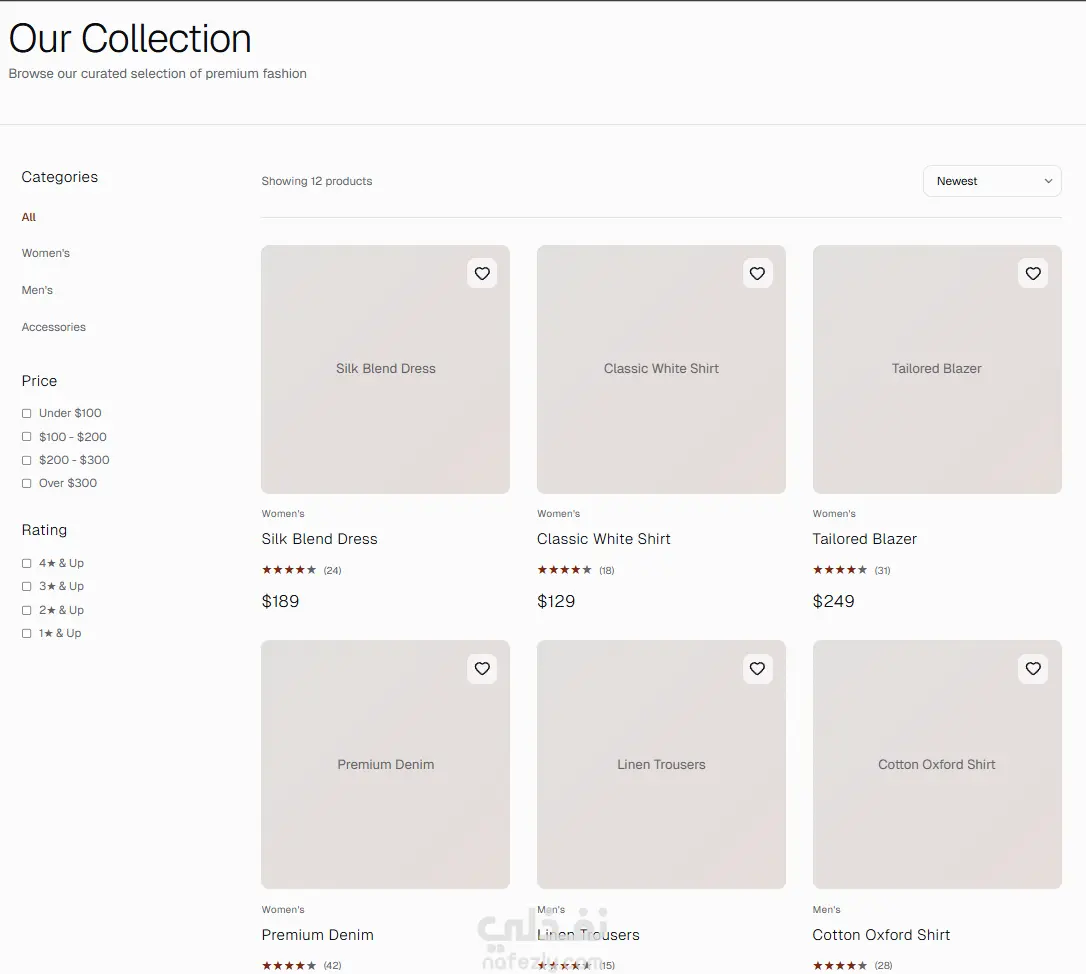Click the $189 price text

281,601
